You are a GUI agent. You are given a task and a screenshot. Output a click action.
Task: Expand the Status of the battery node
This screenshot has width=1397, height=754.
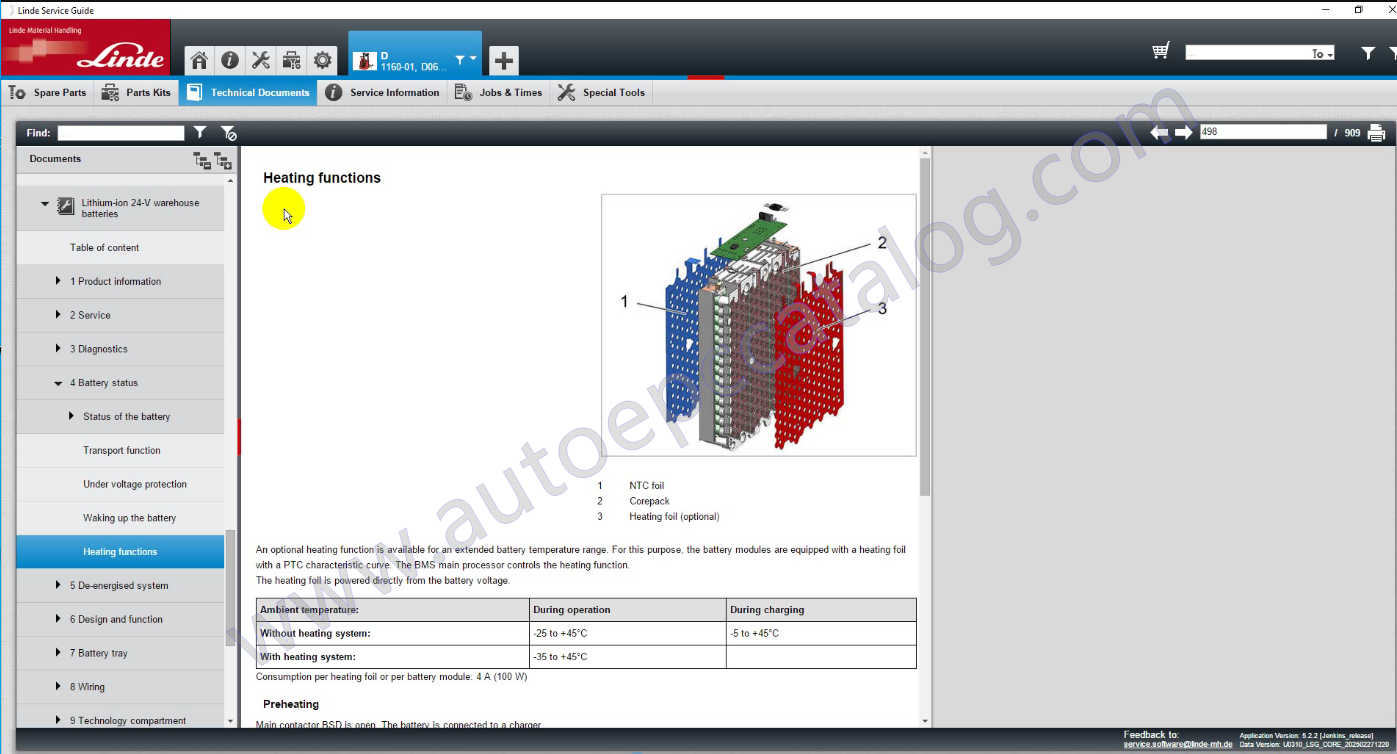pyautogui.click(x=72, y=417)
